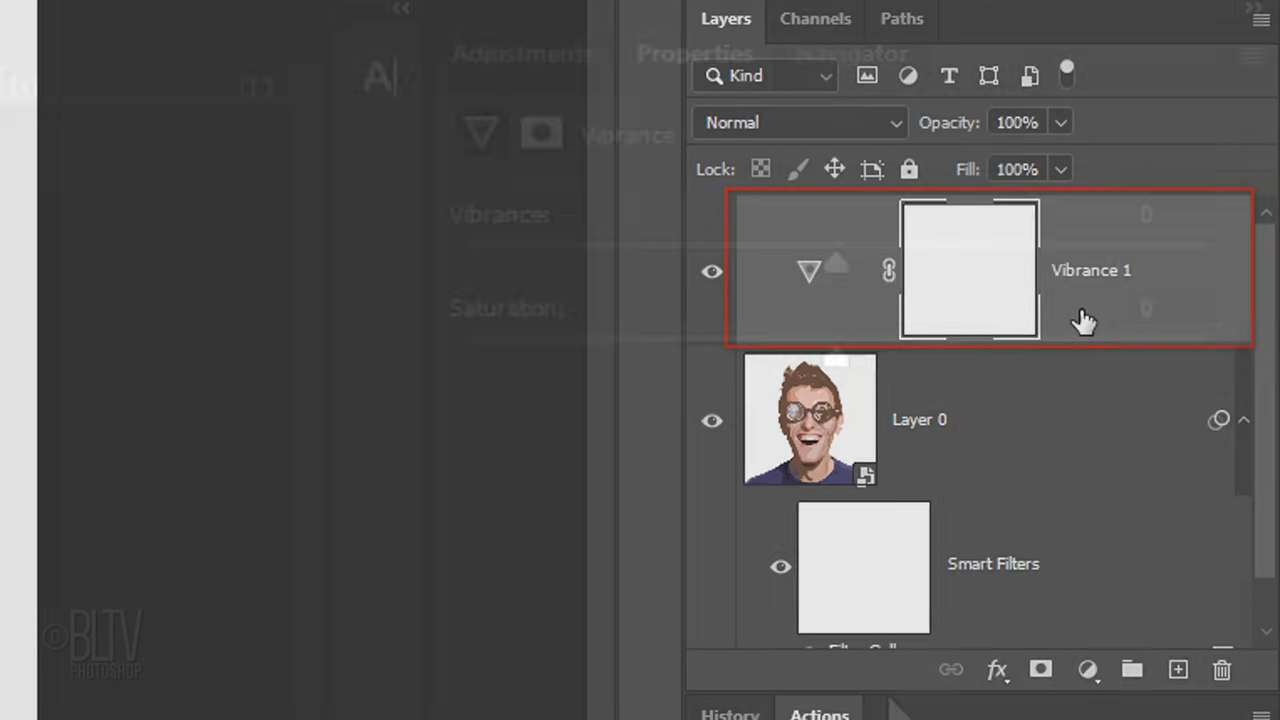Click the Create a new layer icon
The width and height of the screenshot is (1280, 720).
tap(1178, 670)
